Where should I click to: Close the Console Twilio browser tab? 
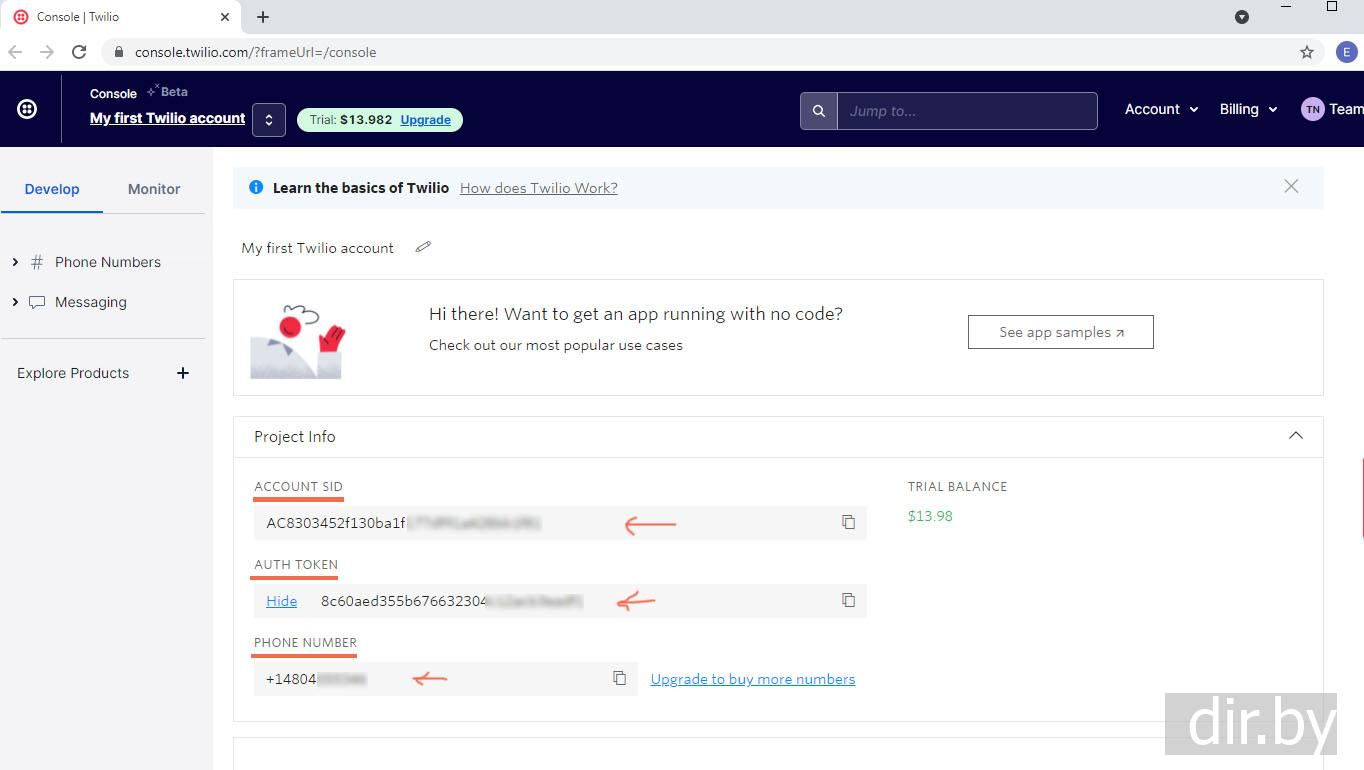tap(225, 17)
